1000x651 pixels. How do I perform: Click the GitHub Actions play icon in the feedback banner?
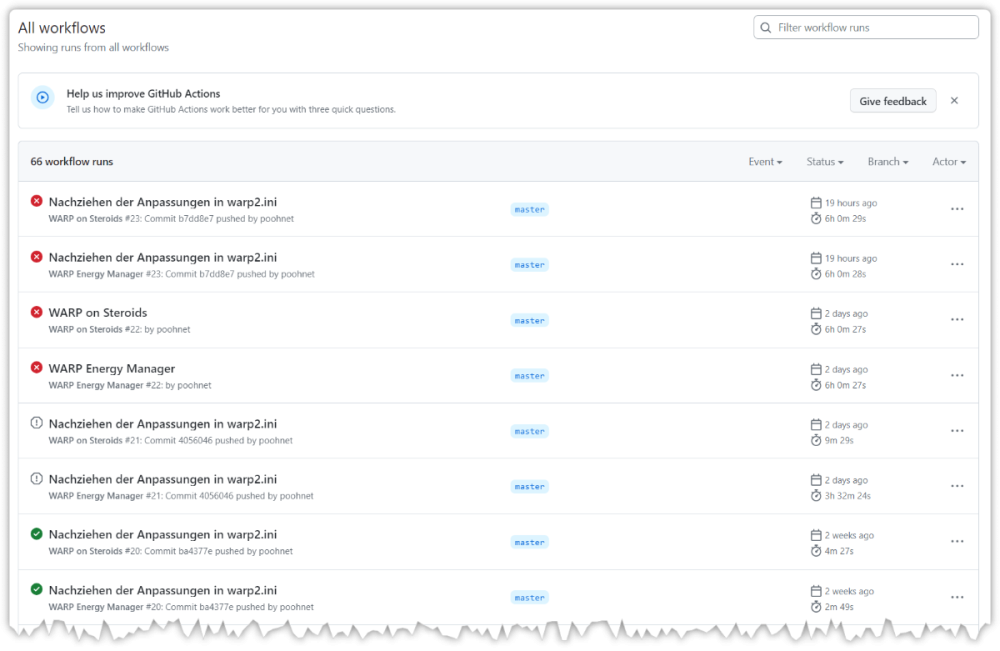point(42,98)
